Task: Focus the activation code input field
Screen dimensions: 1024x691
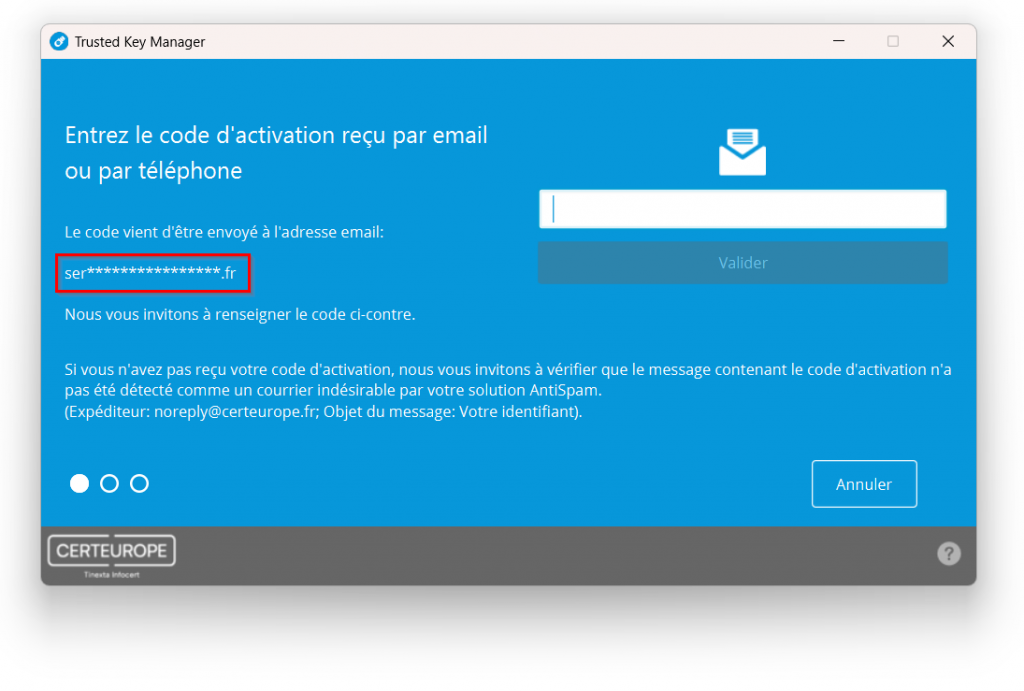Action: [742, 209]
